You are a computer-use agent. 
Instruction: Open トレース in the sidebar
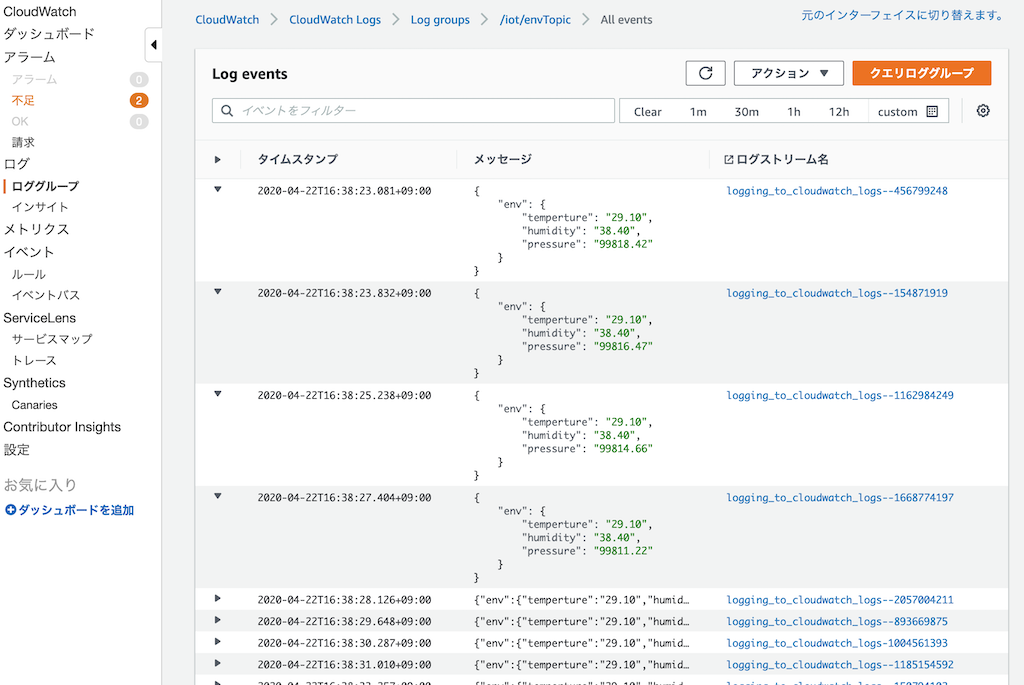34,360
